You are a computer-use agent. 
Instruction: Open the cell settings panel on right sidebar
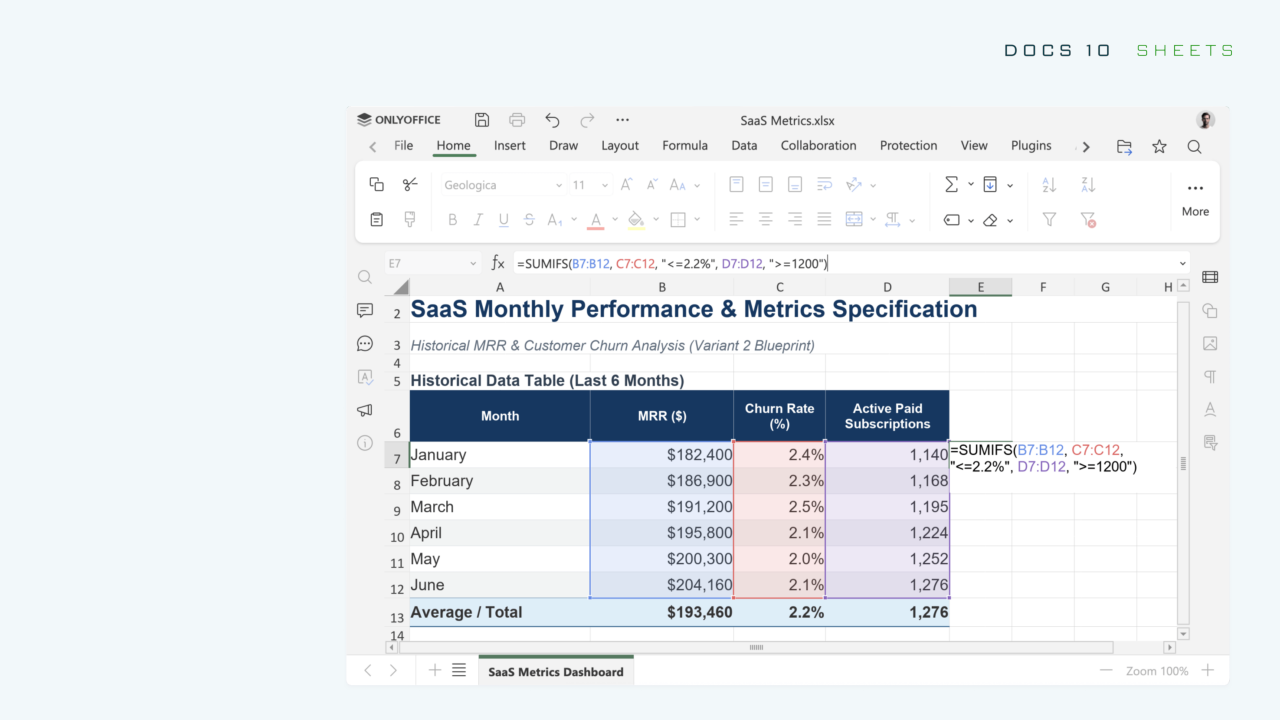click(x=1210, y=277)
